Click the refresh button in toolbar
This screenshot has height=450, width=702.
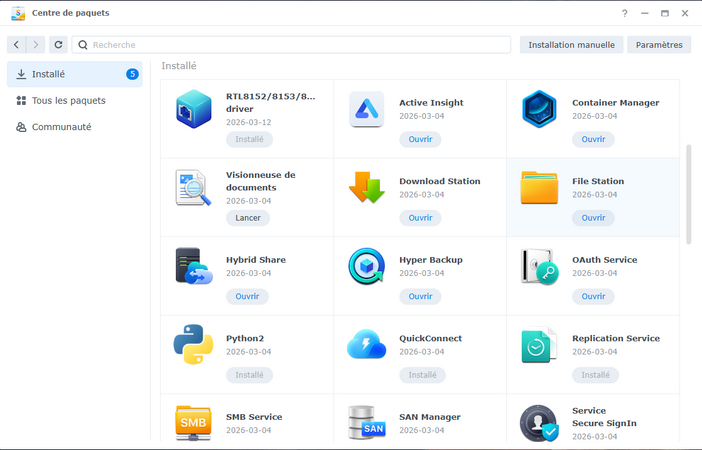point(59,45)
